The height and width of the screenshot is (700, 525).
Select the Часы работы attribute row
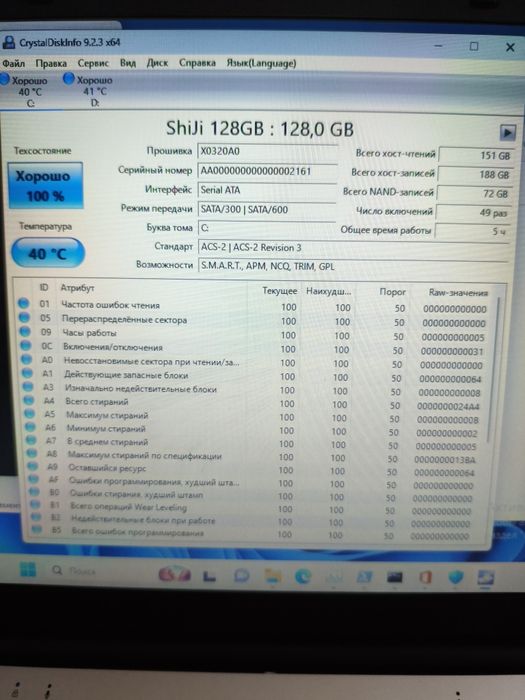pos(252,334)
